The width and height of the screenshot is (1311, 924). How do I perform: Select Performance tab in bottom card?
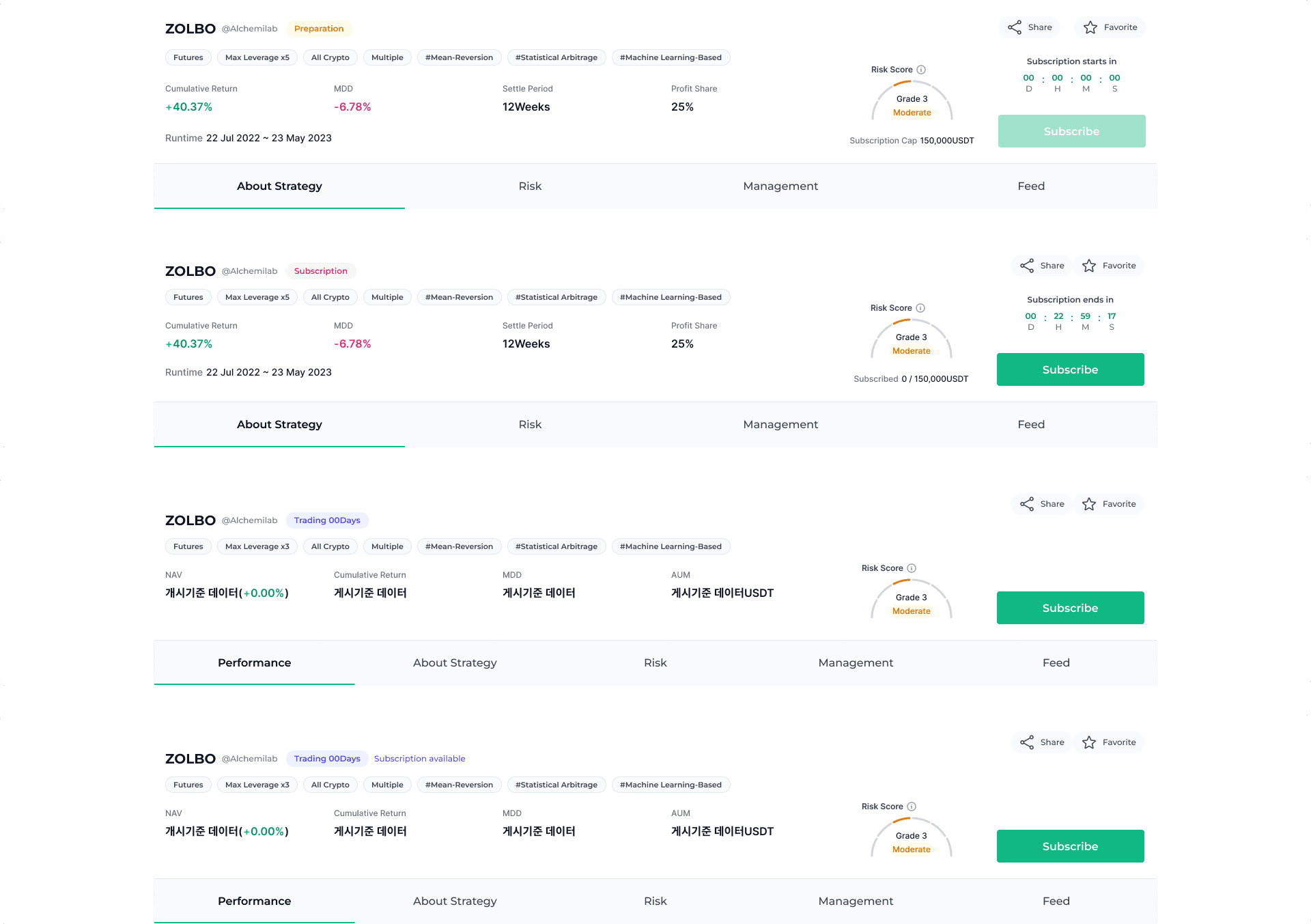254,901
